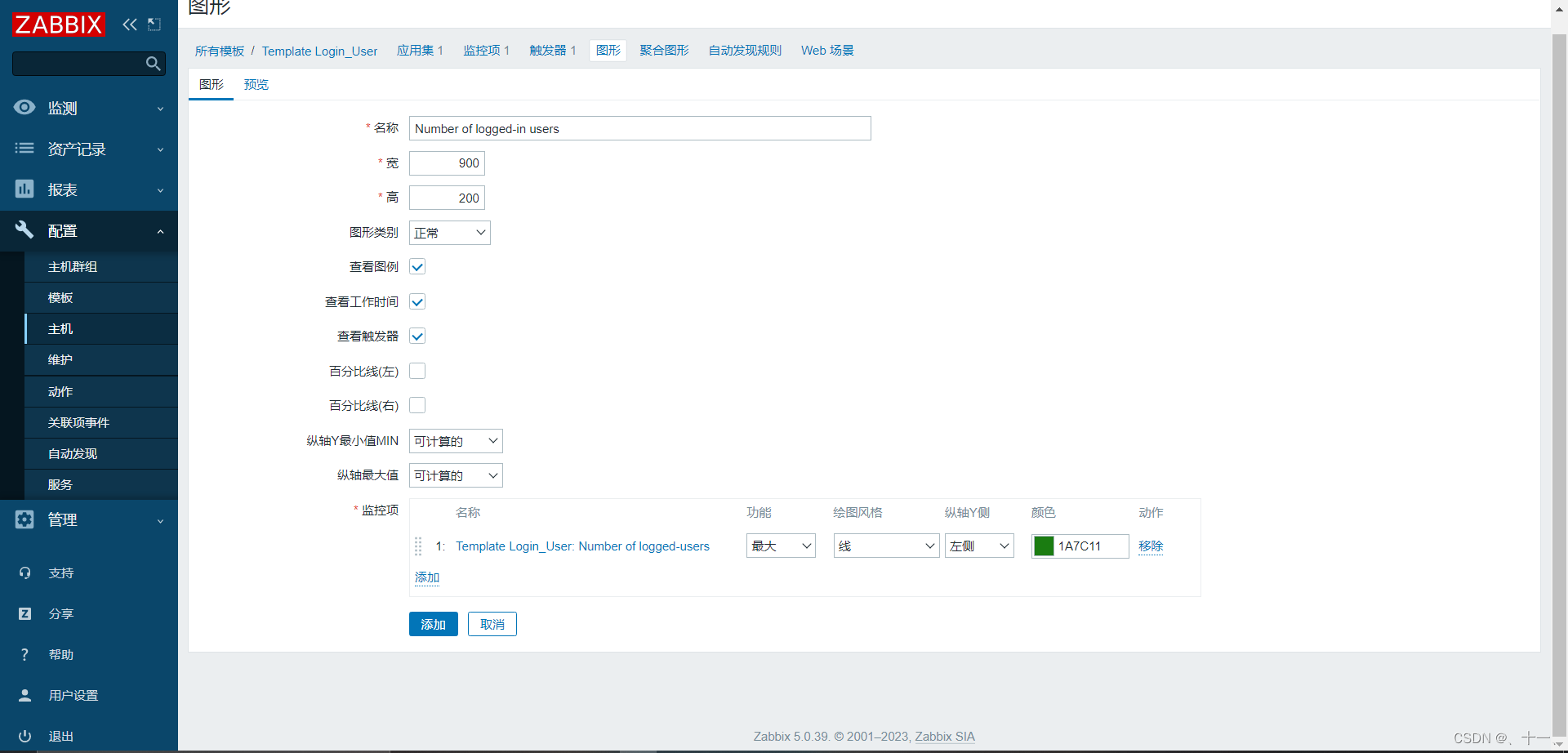Click the Z icon for 分享

click(x=24, y=613)
